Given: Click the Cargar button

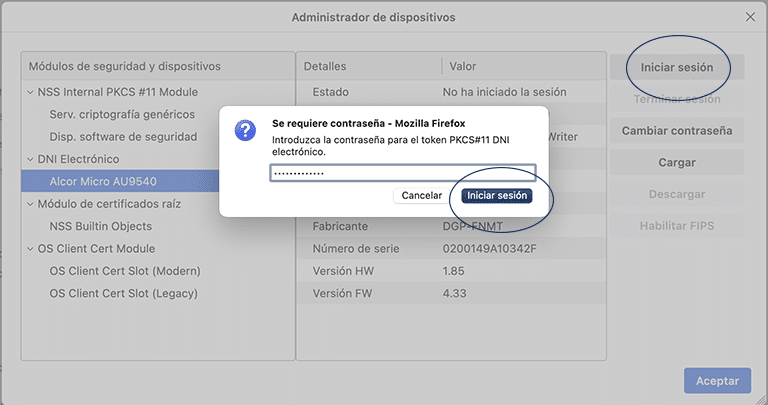Looking at the screenshot, I should [x=677, y=163].
